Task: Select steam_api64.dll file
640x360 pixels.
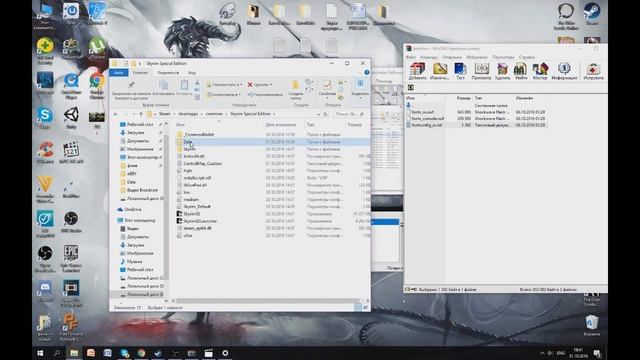Action: pyautogui.click(x=197, y=228)
